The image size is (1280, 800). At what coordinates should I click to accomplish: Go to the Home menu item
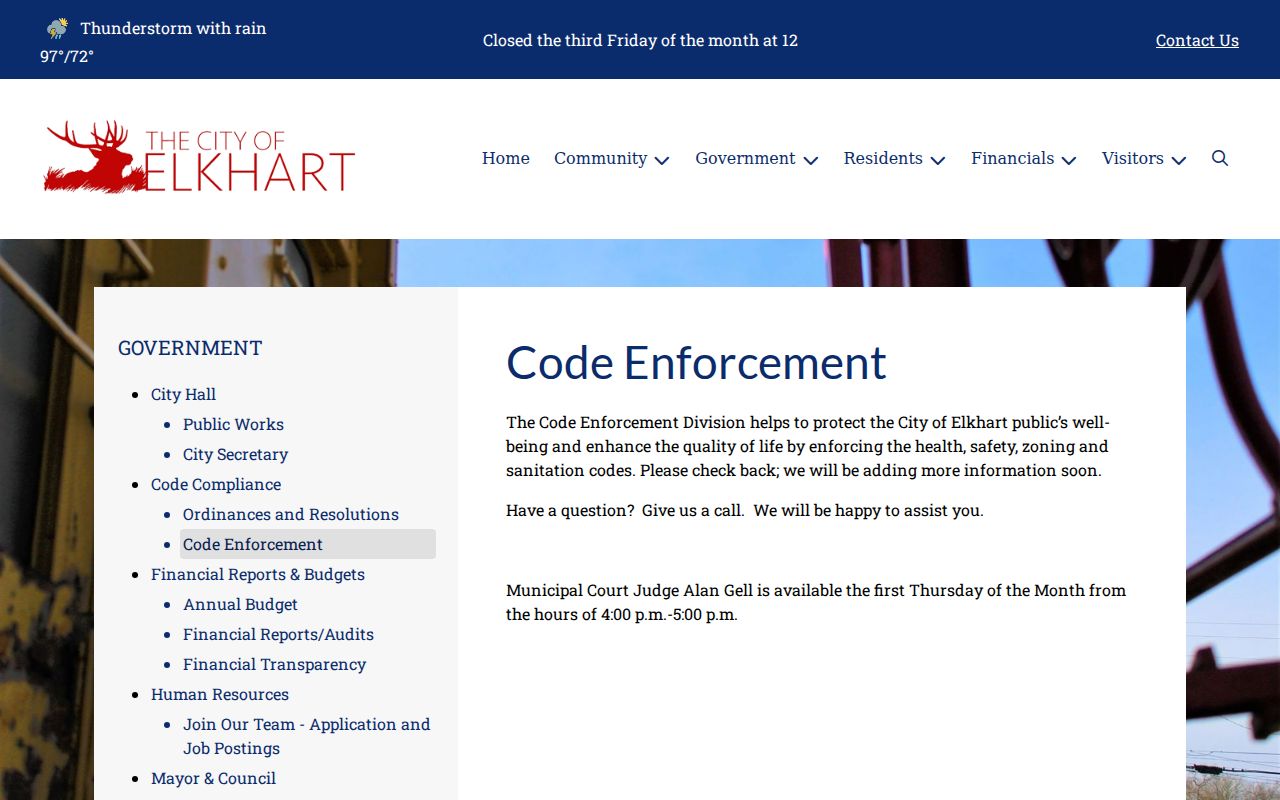pos(506,158)
